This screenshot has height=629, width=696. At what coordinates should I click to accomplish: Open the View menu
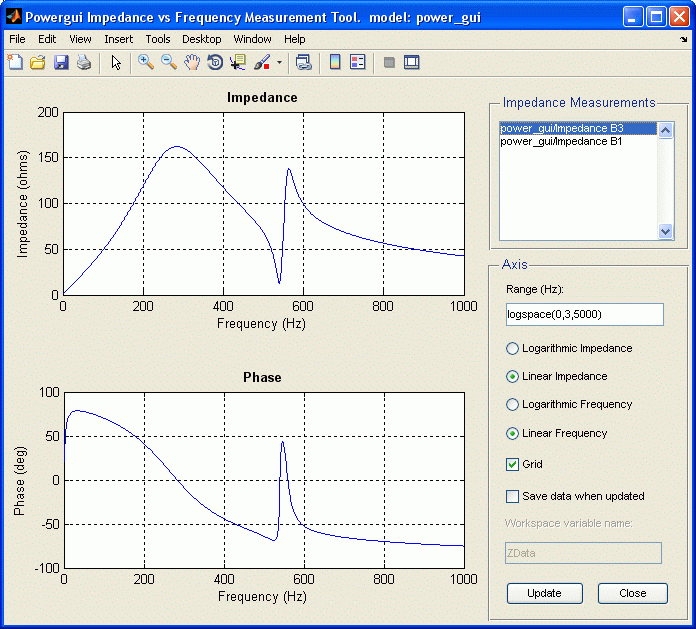pyautogui.click(x=80, y=39)
